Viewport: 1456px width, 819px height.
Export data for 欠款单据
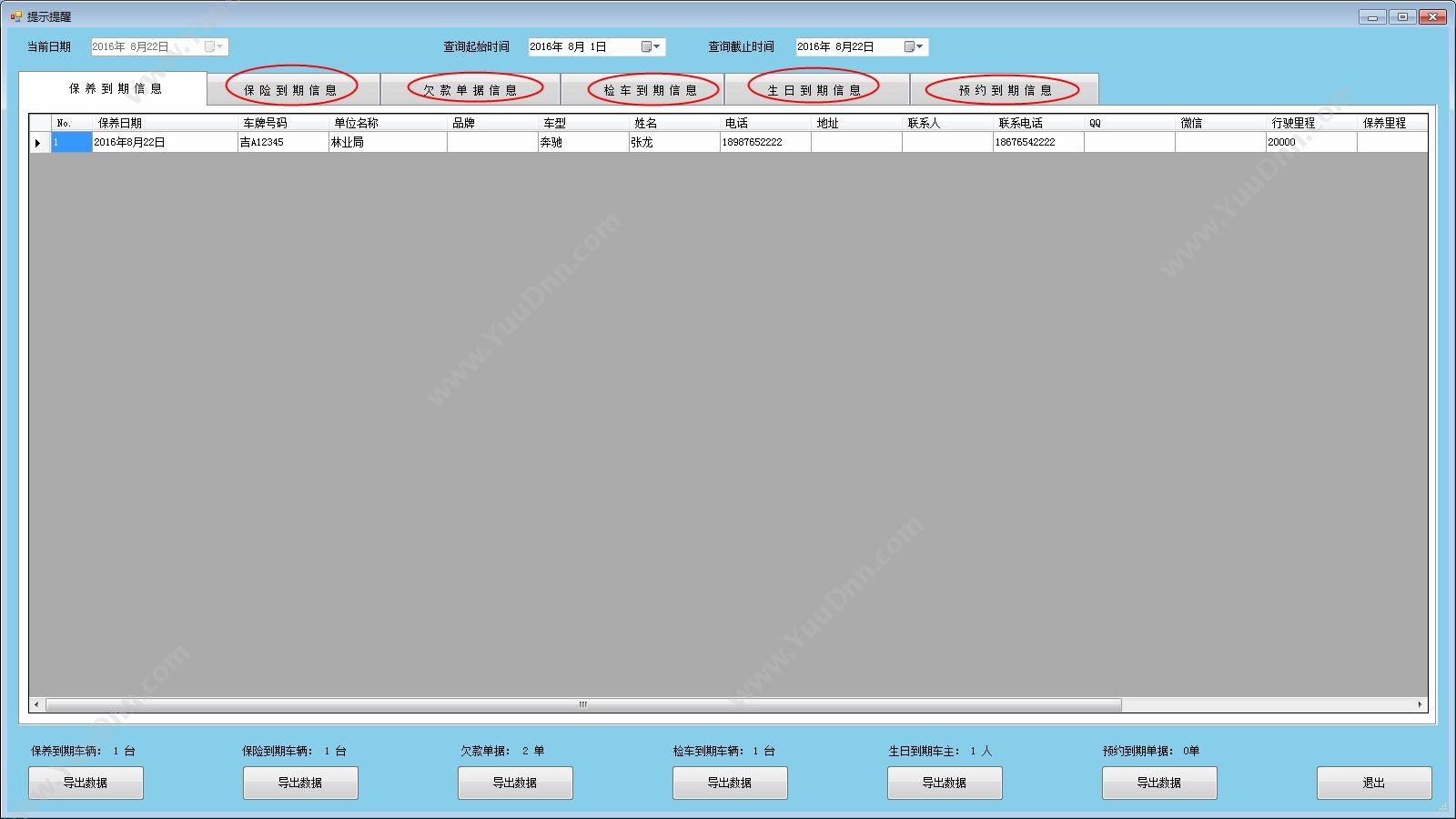click(515, 783)
